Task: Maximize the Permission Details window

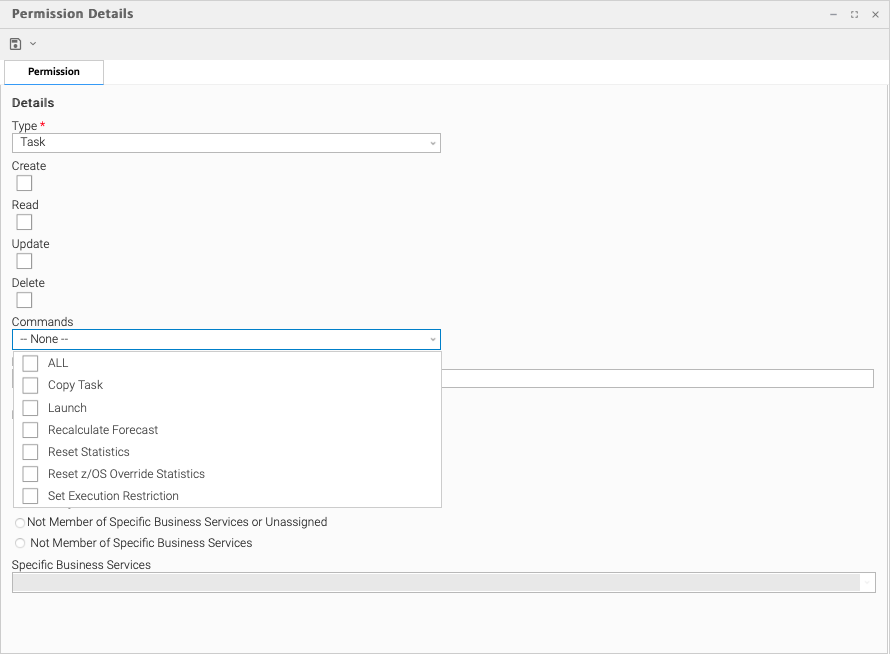Action: coord(854,15)
